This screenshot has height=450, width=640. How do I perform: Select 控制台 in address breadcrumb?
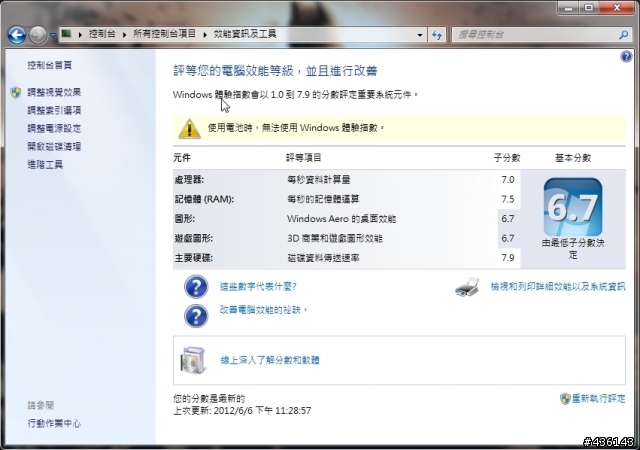point(102,34)
